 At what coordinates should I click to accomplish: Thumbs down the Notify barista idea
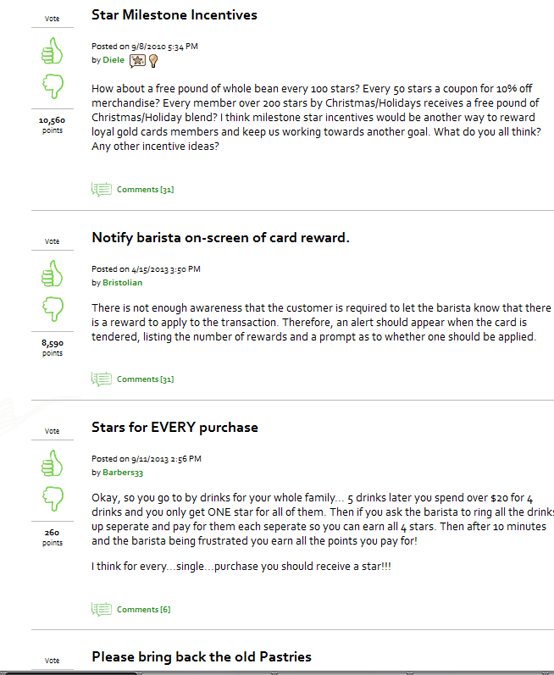[53, 309]
